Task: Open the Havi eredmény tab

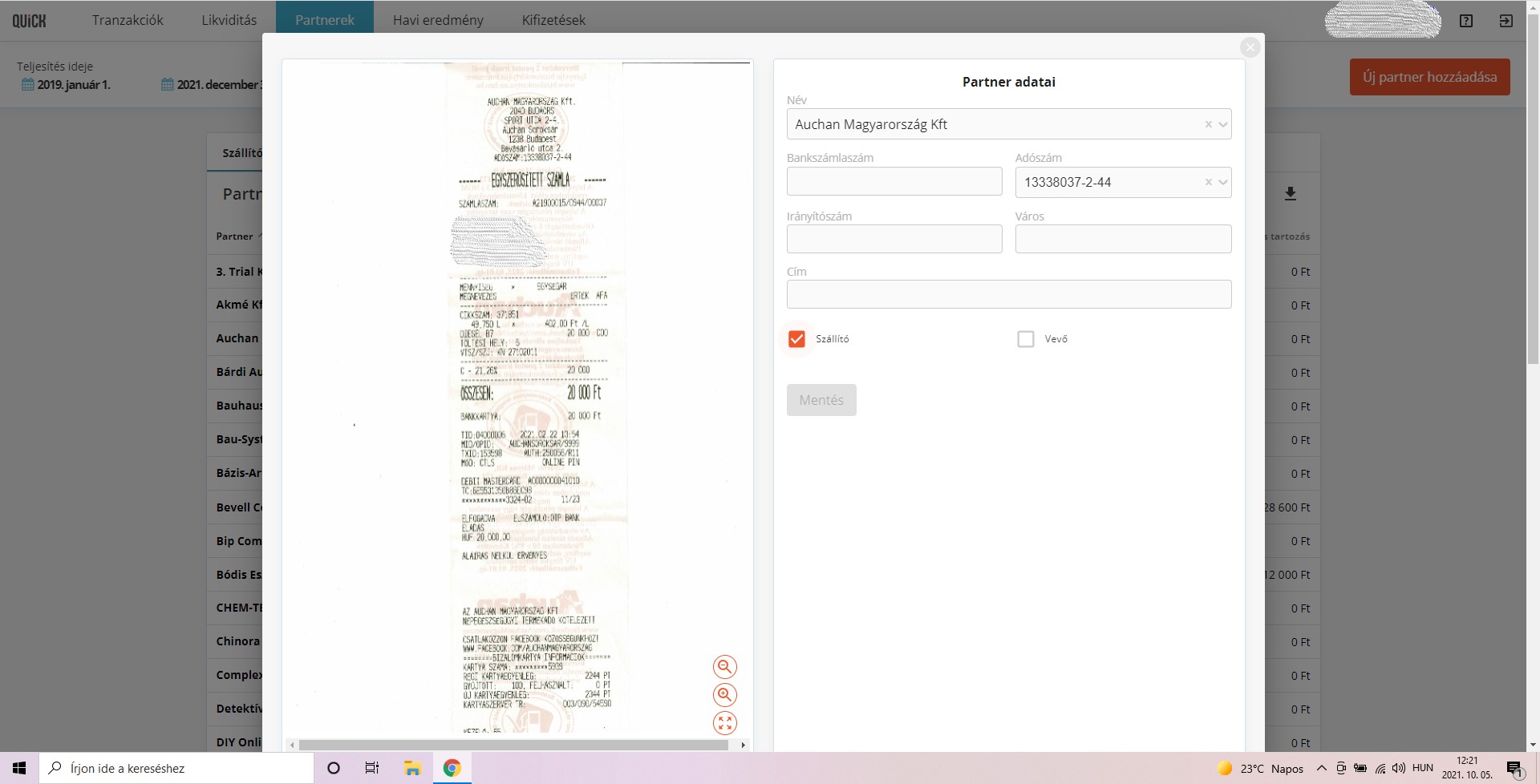Action: 438,20
